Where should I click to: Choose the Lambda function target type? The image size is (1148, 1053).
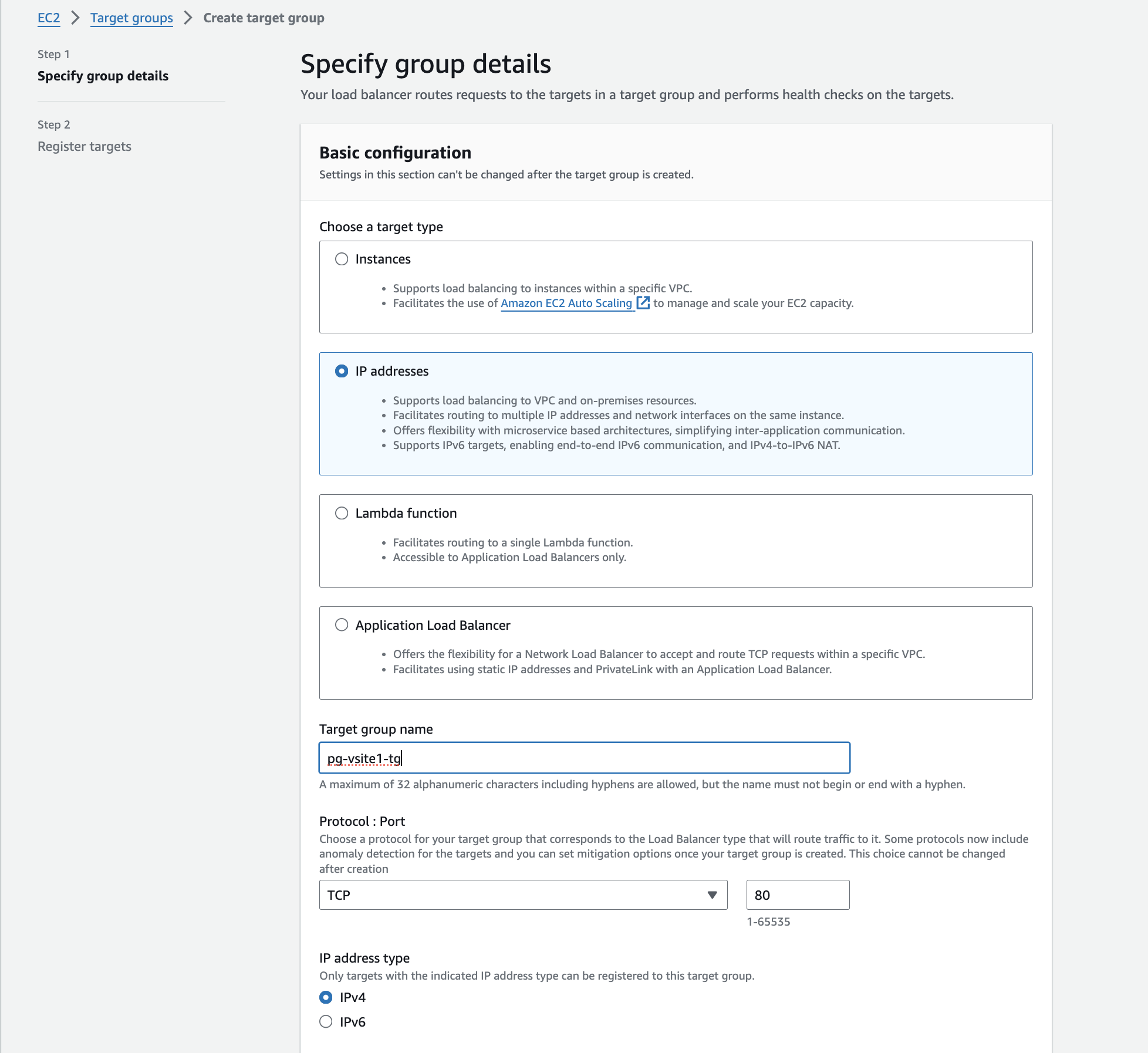(342, 513)
